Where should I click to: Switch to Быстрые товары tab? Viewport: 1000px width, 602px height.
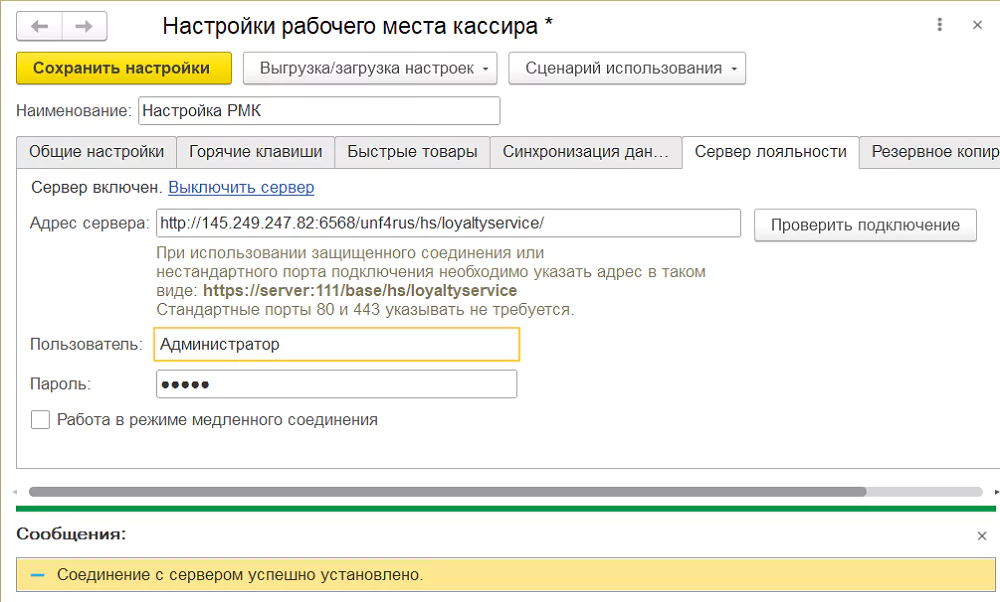click(412, 152)
